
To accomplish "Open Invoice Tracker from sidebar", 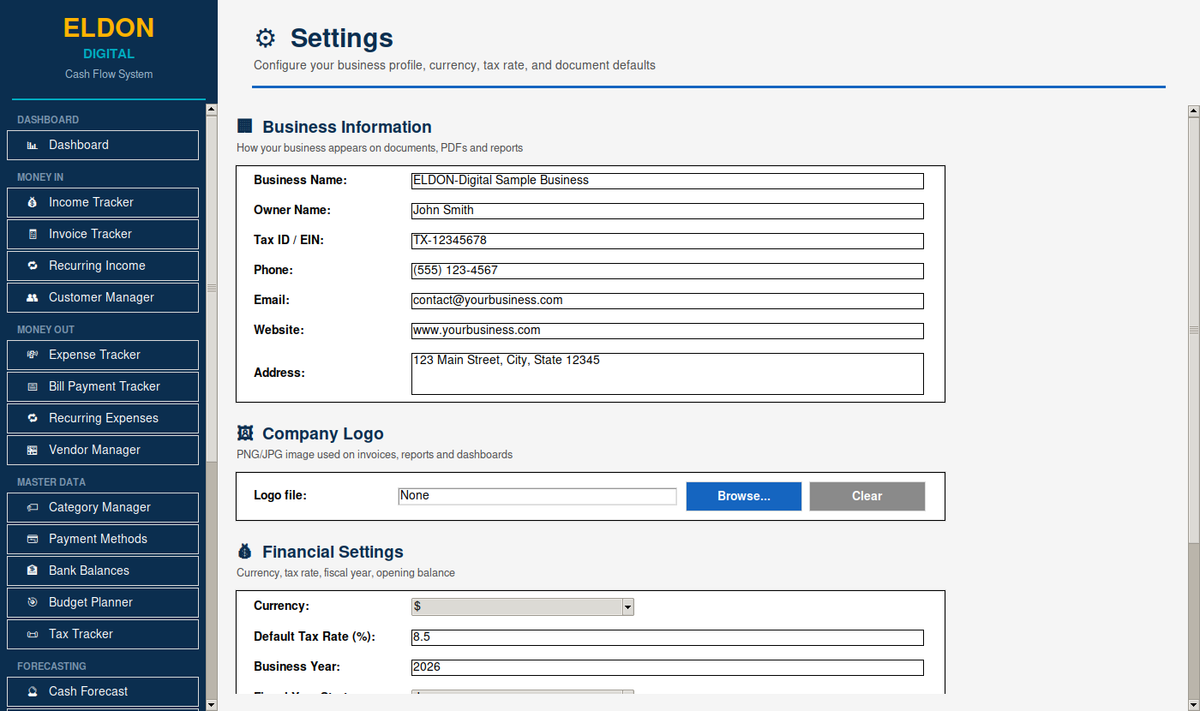I will click(103, 234).
